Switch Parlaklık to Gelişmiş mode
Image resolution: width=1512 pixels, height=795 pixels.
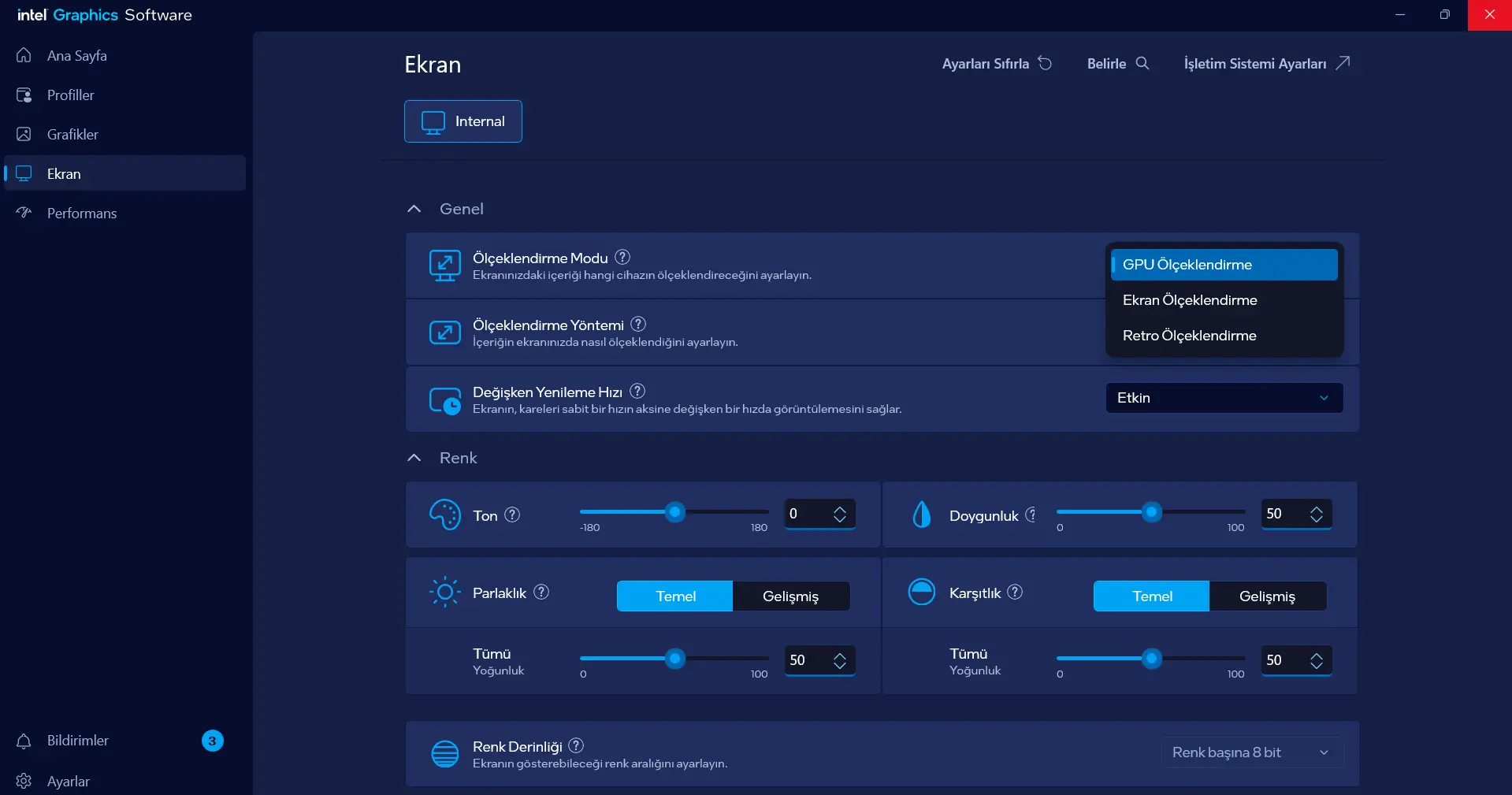(x=791, y=596)
